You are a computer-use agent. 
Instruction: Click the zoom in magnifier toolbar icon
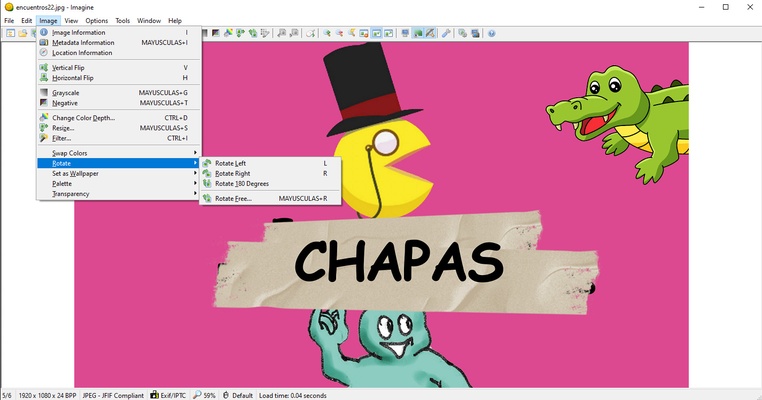pos(327,33)
